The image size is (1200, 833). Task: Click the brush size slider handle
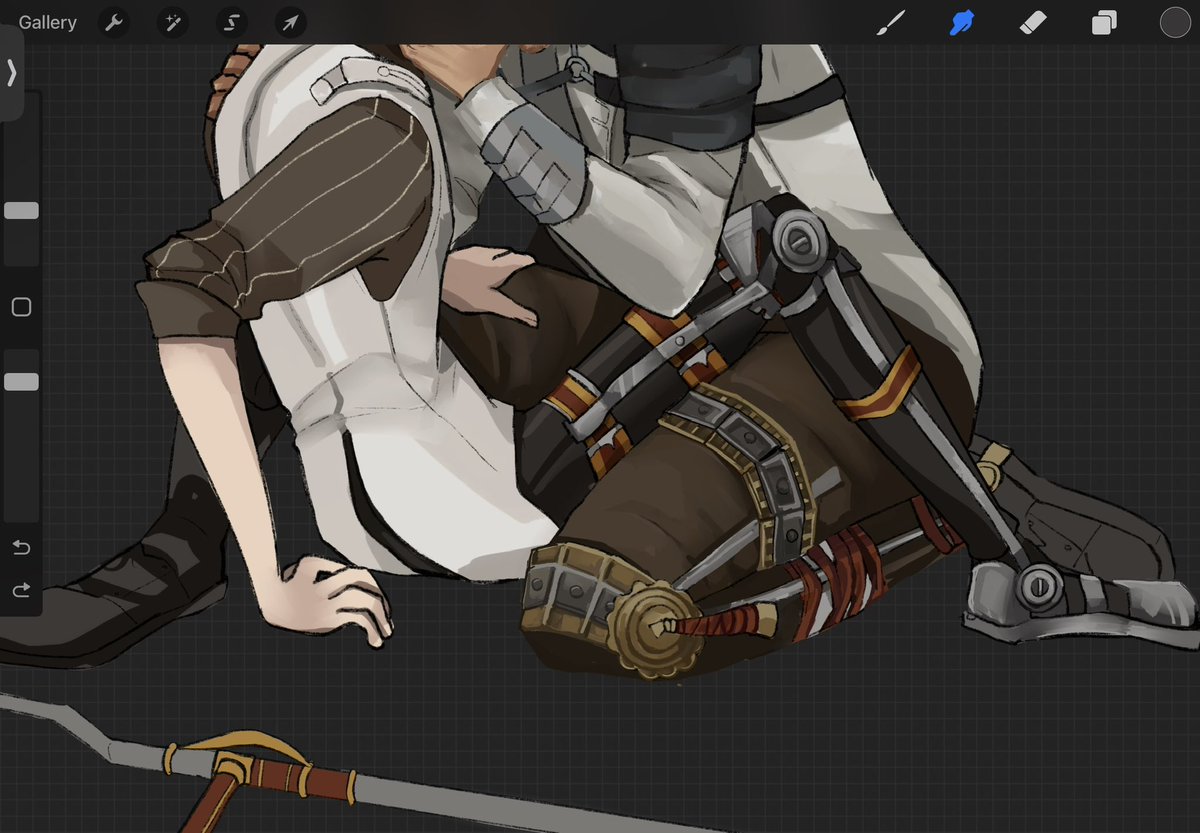[21, 211]
